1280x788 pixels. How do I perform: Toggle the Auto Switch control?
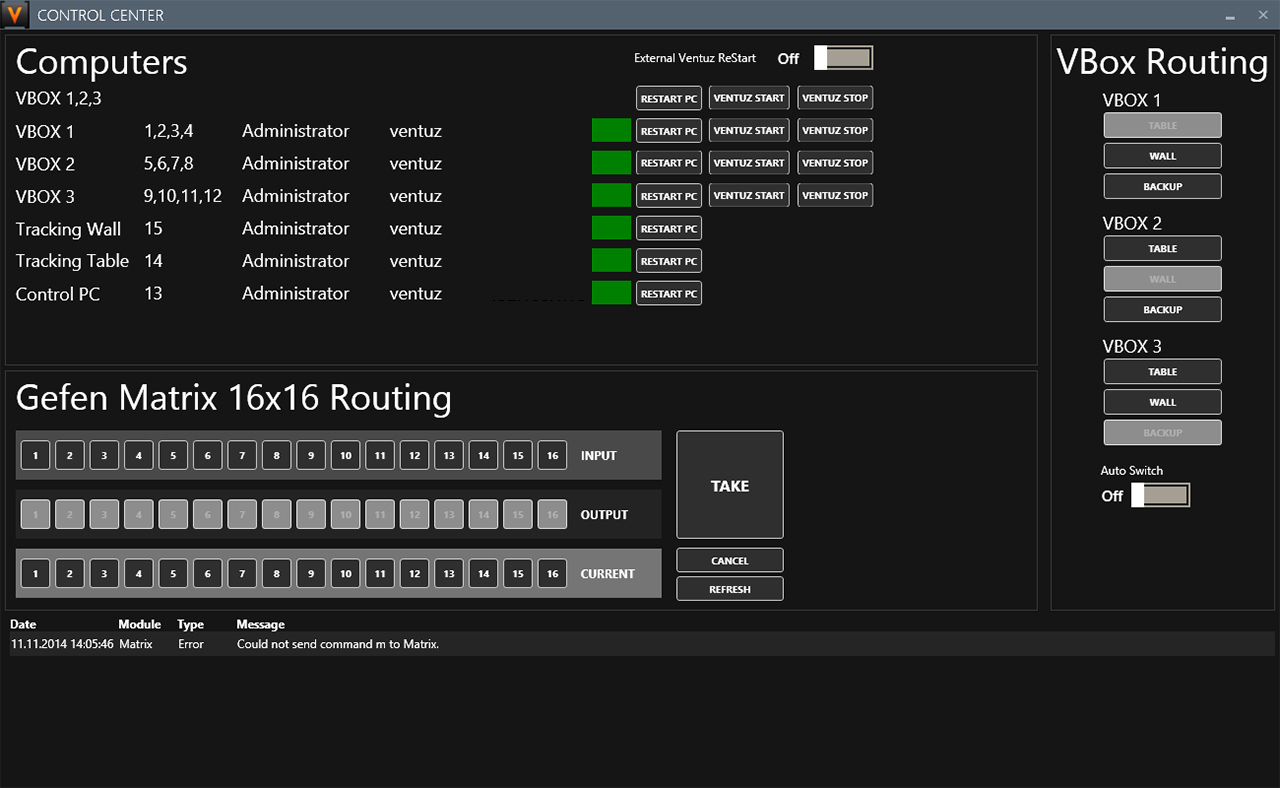(x=1160, y=495)
